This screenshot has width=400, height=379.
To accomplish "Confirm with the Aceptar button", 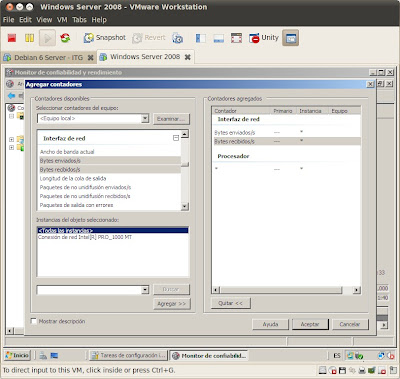I will (310, 324).
